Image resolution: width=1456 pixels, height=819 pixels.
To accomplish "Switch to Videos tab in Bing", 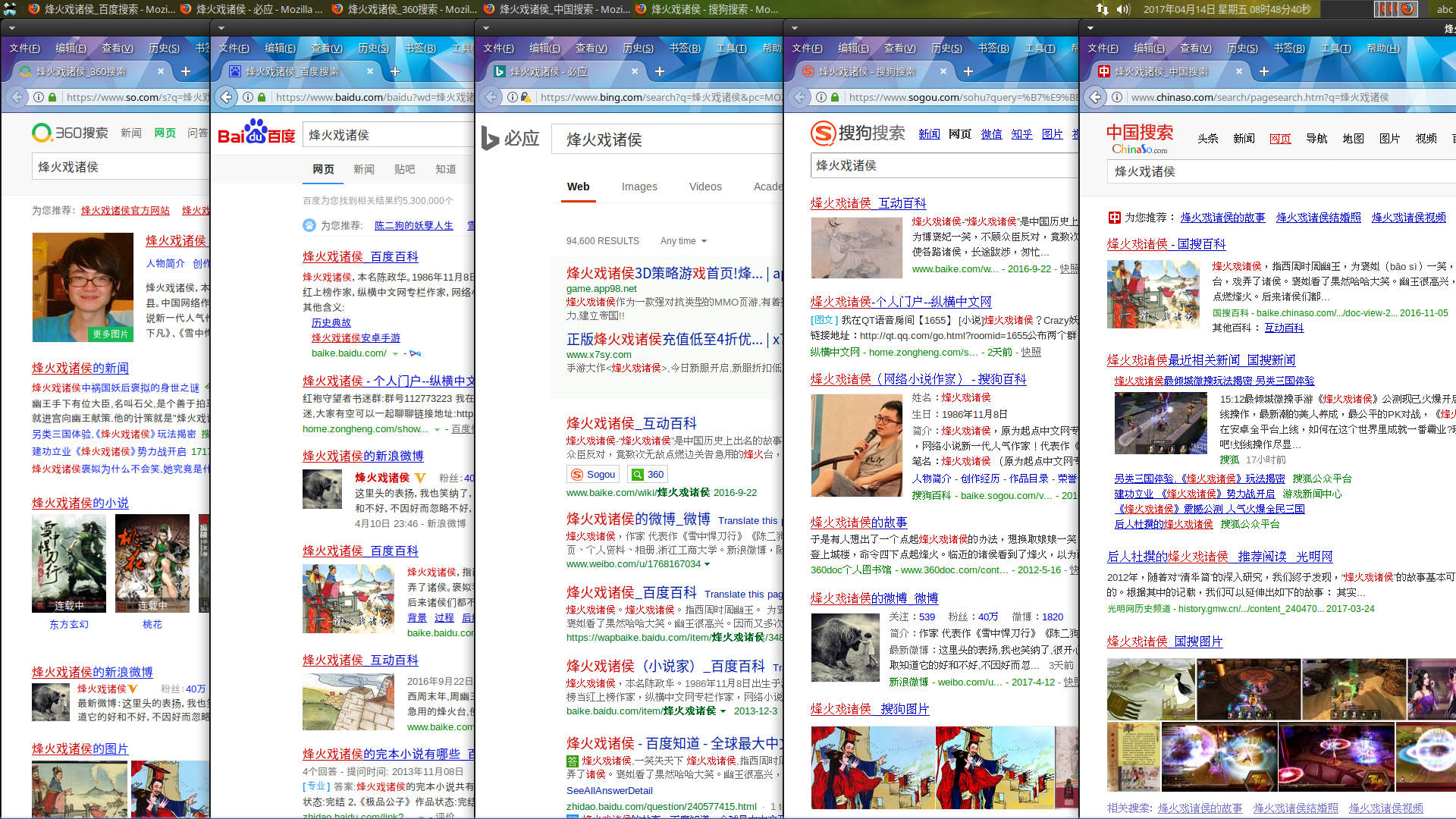I will tap(705, 187).
